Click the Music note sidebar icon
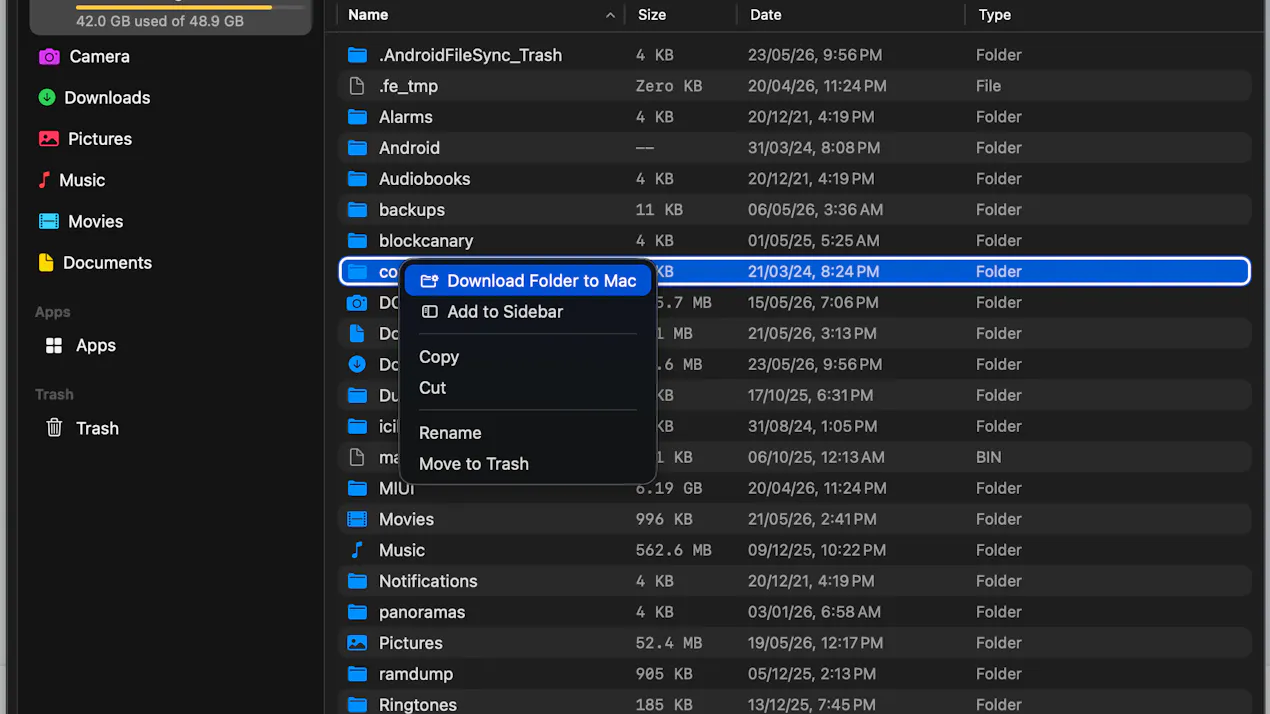 (44, 180)
